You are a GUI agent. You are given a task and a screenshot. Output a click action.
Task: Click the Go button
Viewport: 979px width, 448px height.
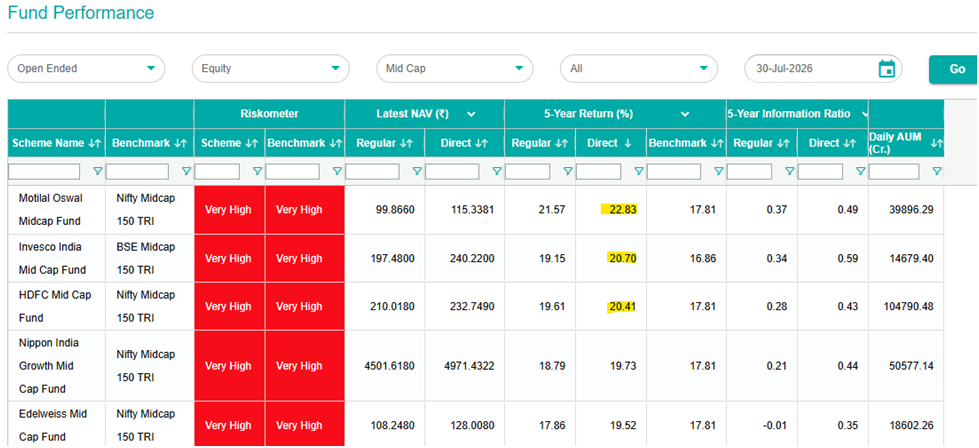(954, 69)
